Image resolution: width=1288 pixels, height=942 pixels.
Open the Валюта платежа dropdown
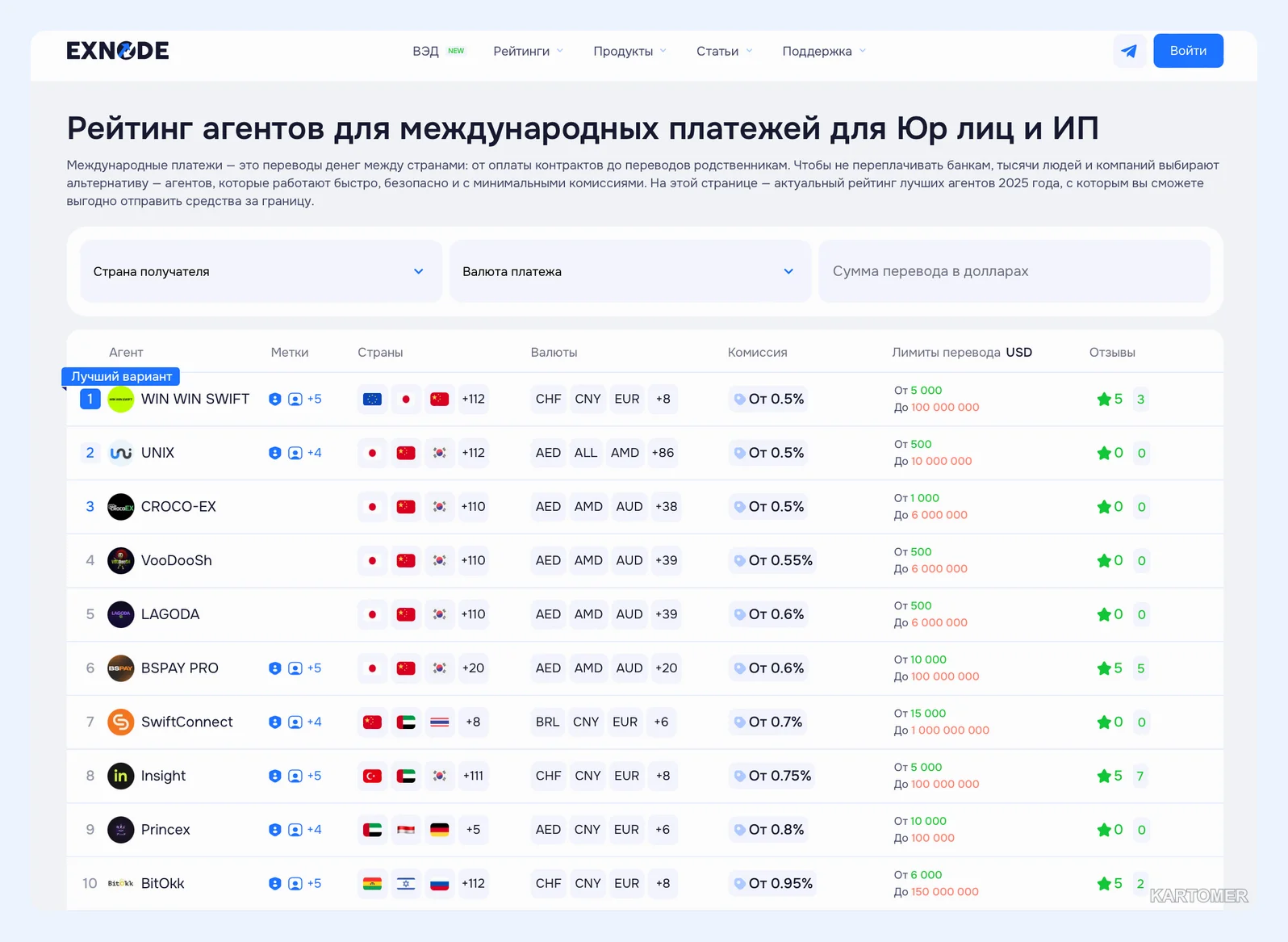point(629,271)
